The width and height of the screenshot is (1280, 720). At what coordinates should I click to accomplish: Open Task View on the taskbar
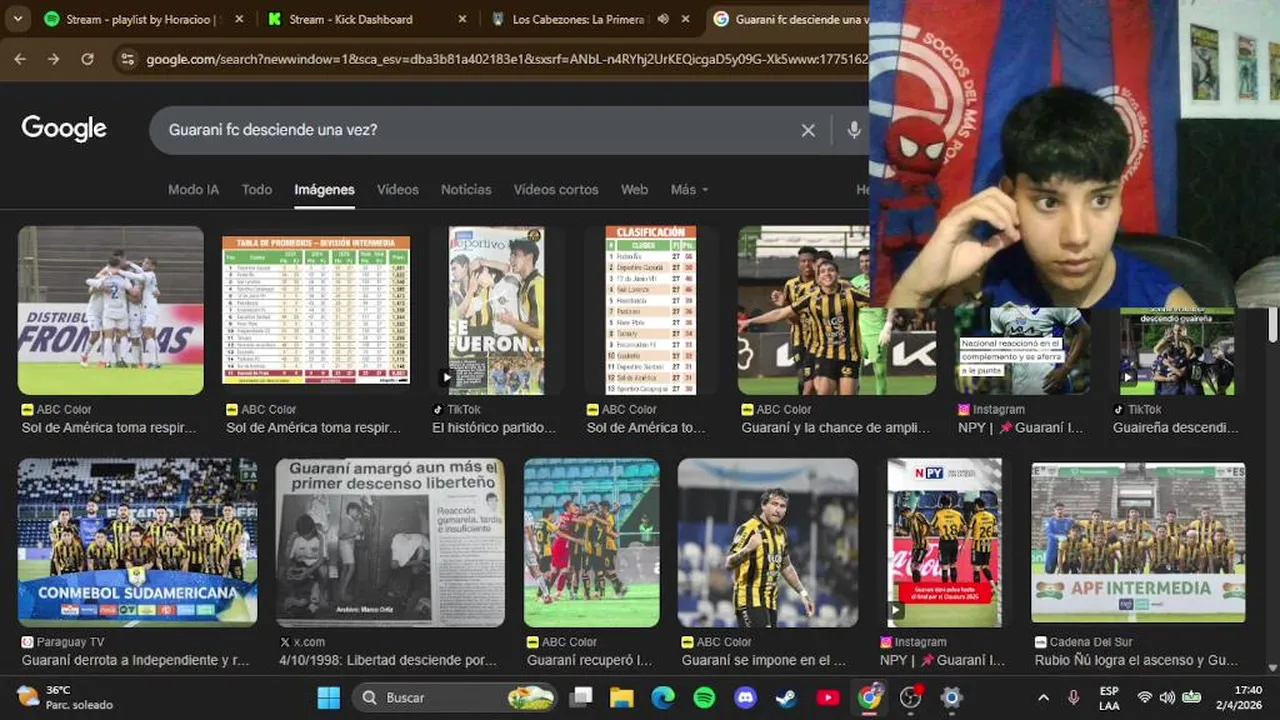[581, 698]
